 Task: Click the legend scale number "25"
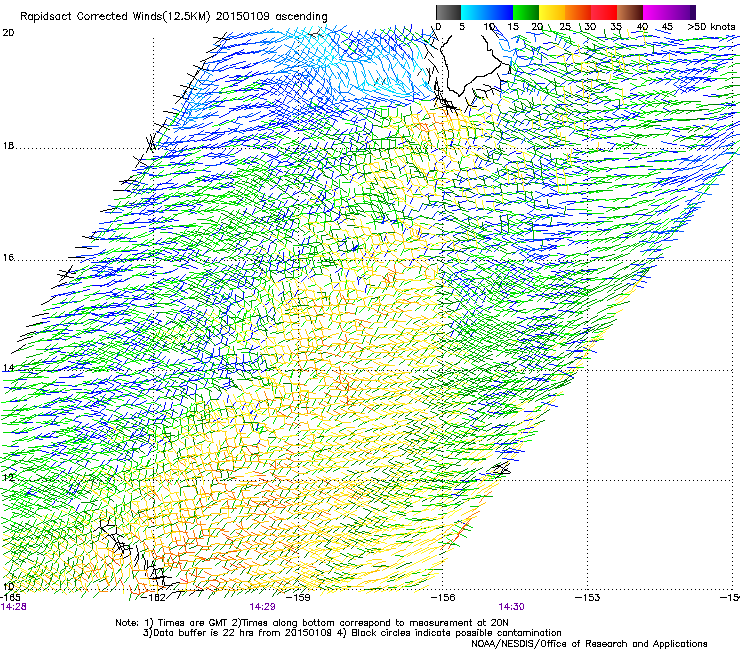tap(564, 27)
